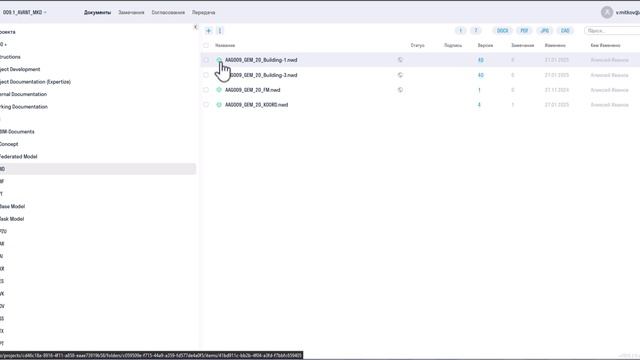Filter files by the CAD chip

tap(565, 31)
